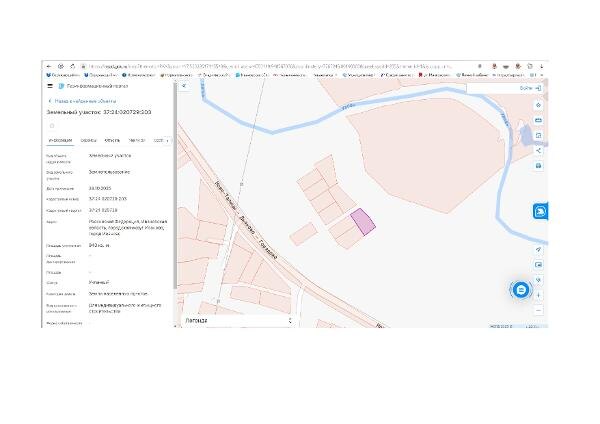Open the map layers tool
Image resolution: width=600 pixels, height=424 pixels.
(538, 105)
